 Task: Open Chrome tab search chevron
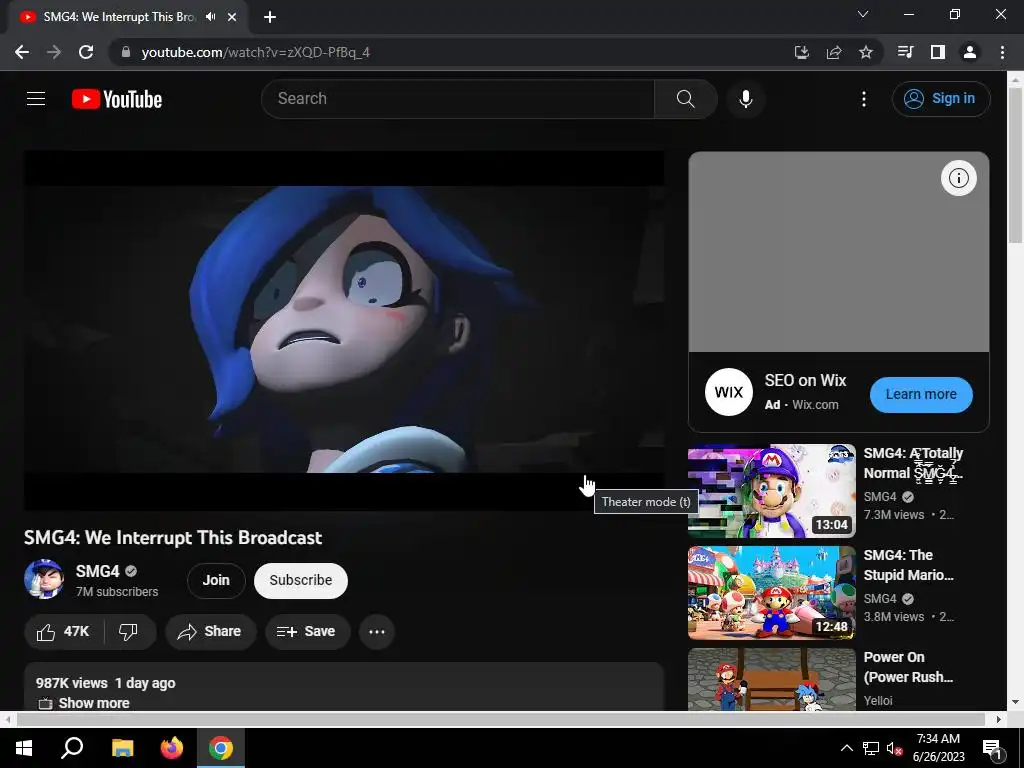click(x=863, y=14)
